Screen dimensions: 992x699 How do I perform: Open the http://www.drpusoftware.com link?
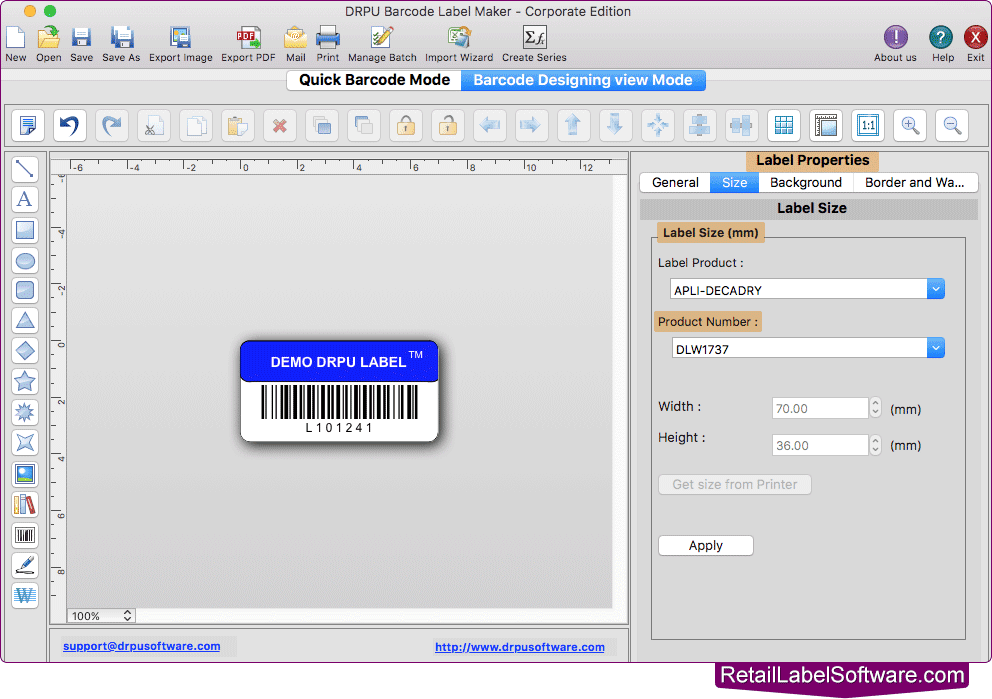[519, 646]
